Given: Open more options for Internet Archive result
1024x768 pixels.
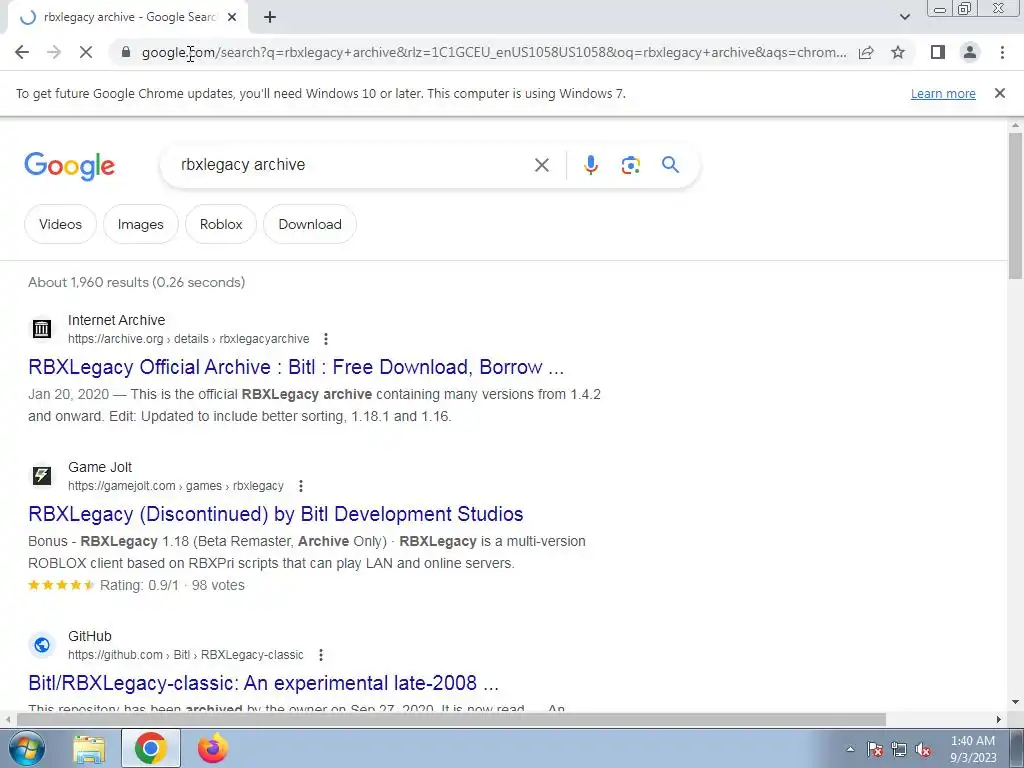Looking at the screenshot, I should pyautogui.click(x=325, y=339).
